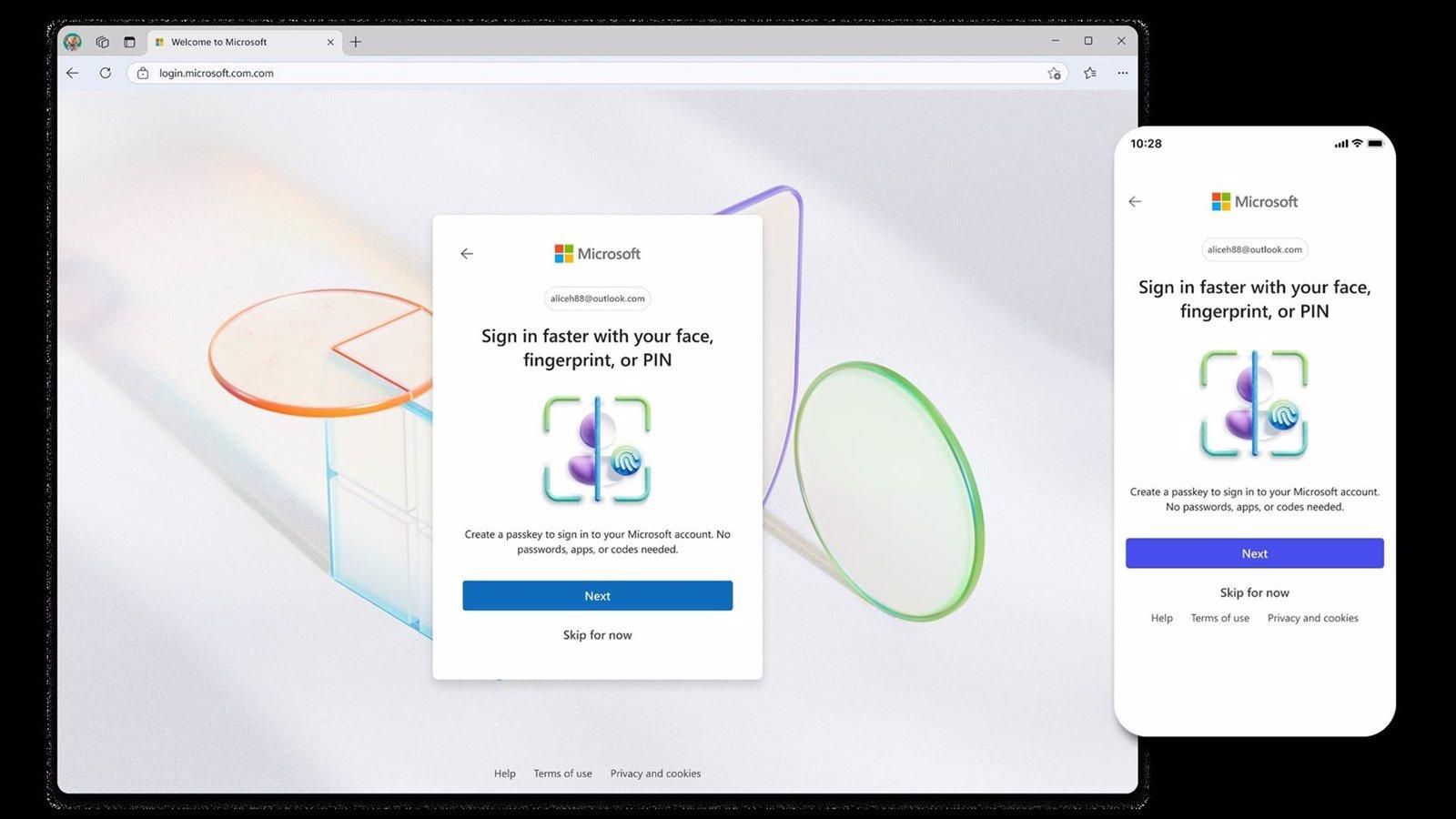
Task: Minimize the browser window
Action: pos(1056,41)
